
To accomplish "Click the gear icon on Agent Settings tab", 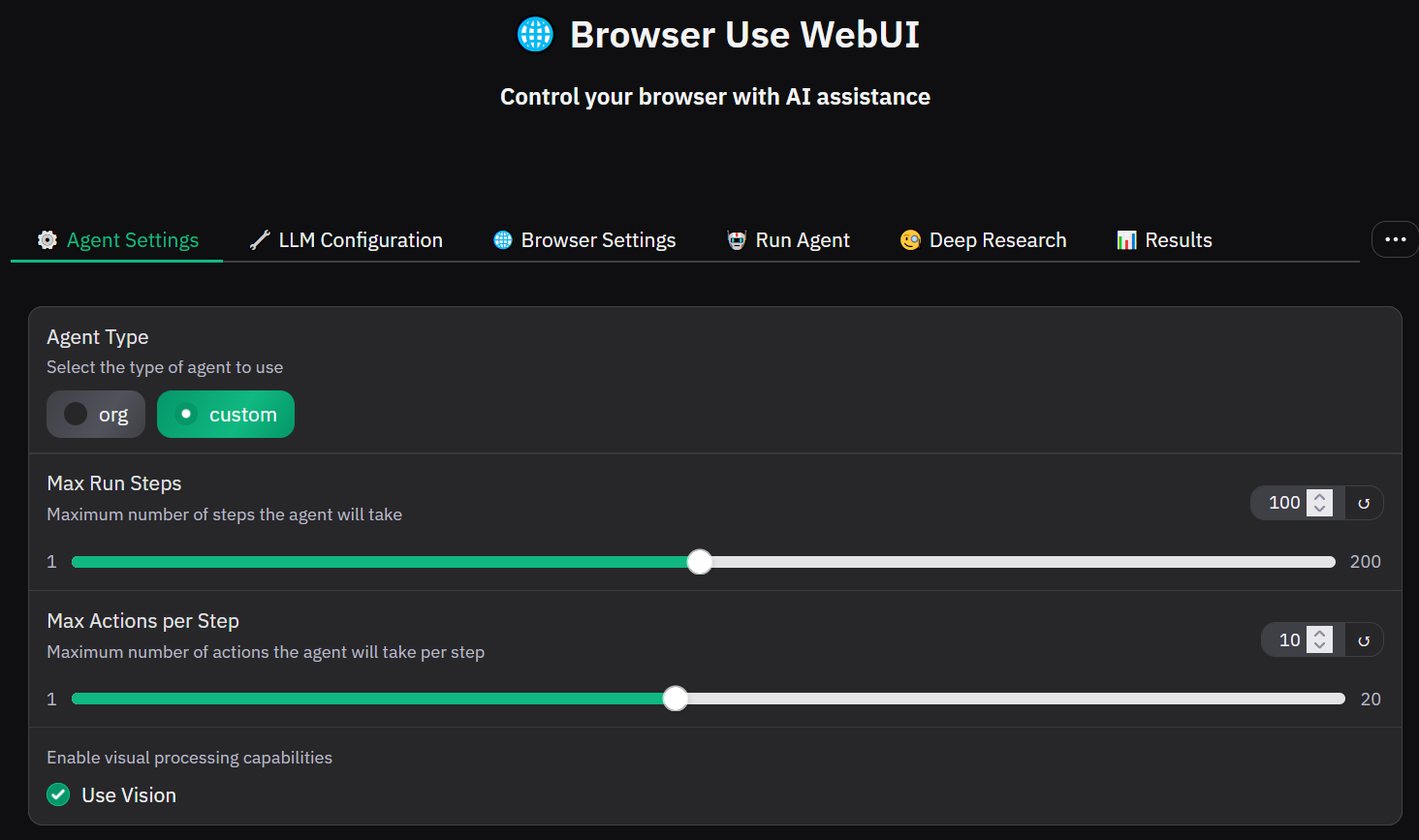I will coord(47,239).
